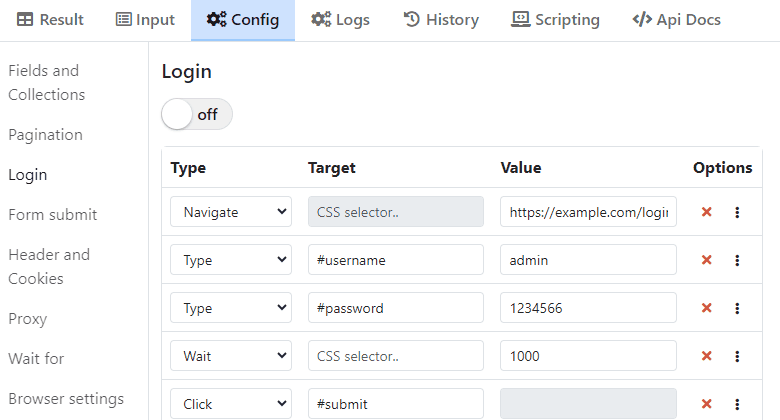Screen dimensions: 780x420
Task: Delete the #username row with red X
Action: pyautogui.click(x=706, y=260)
